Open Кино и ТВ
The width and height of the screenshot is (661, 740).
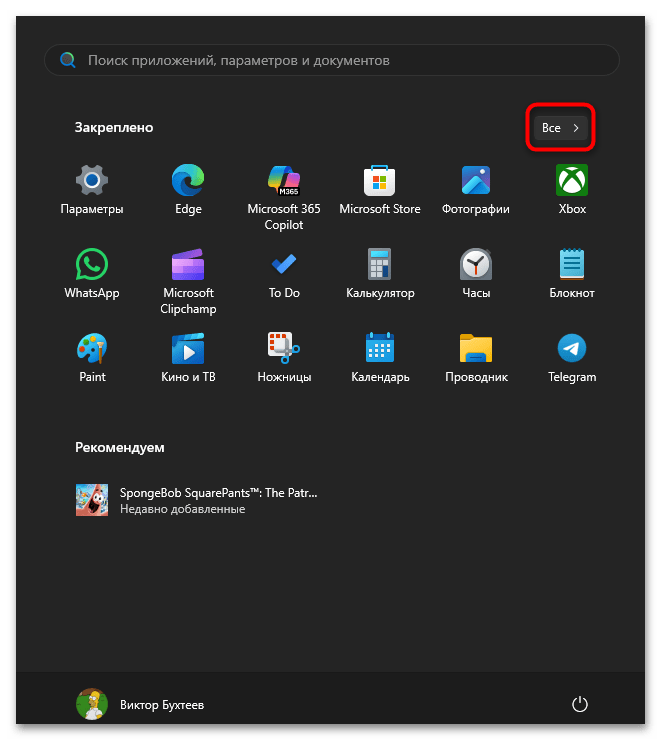[188, 358]
